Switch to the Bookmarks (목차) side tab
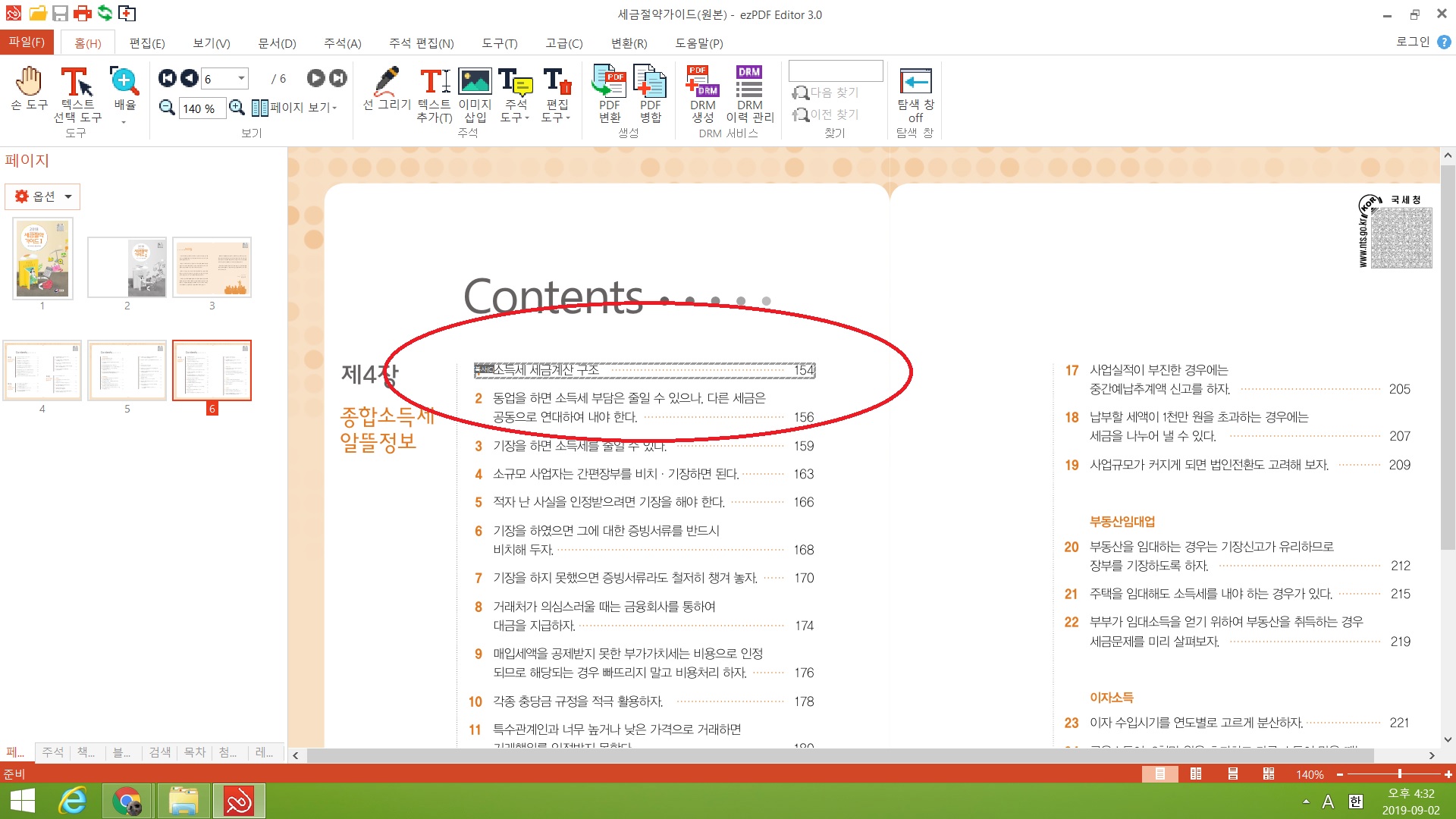 195,752
